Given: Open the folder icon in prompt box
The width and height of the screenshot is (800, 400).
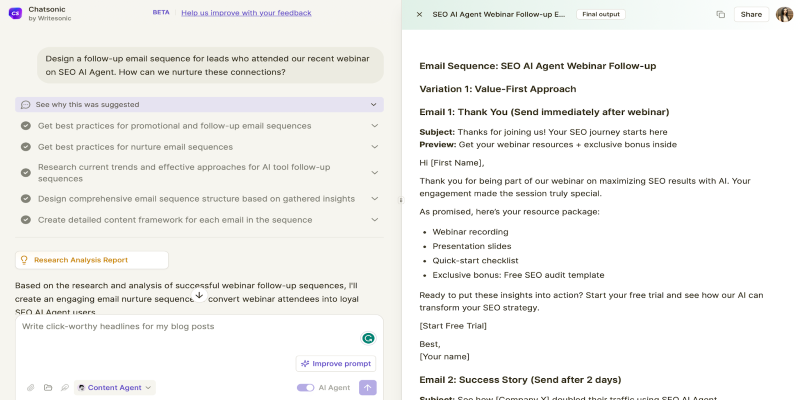Looking at the screenshot, I should [x=48, y=388].
